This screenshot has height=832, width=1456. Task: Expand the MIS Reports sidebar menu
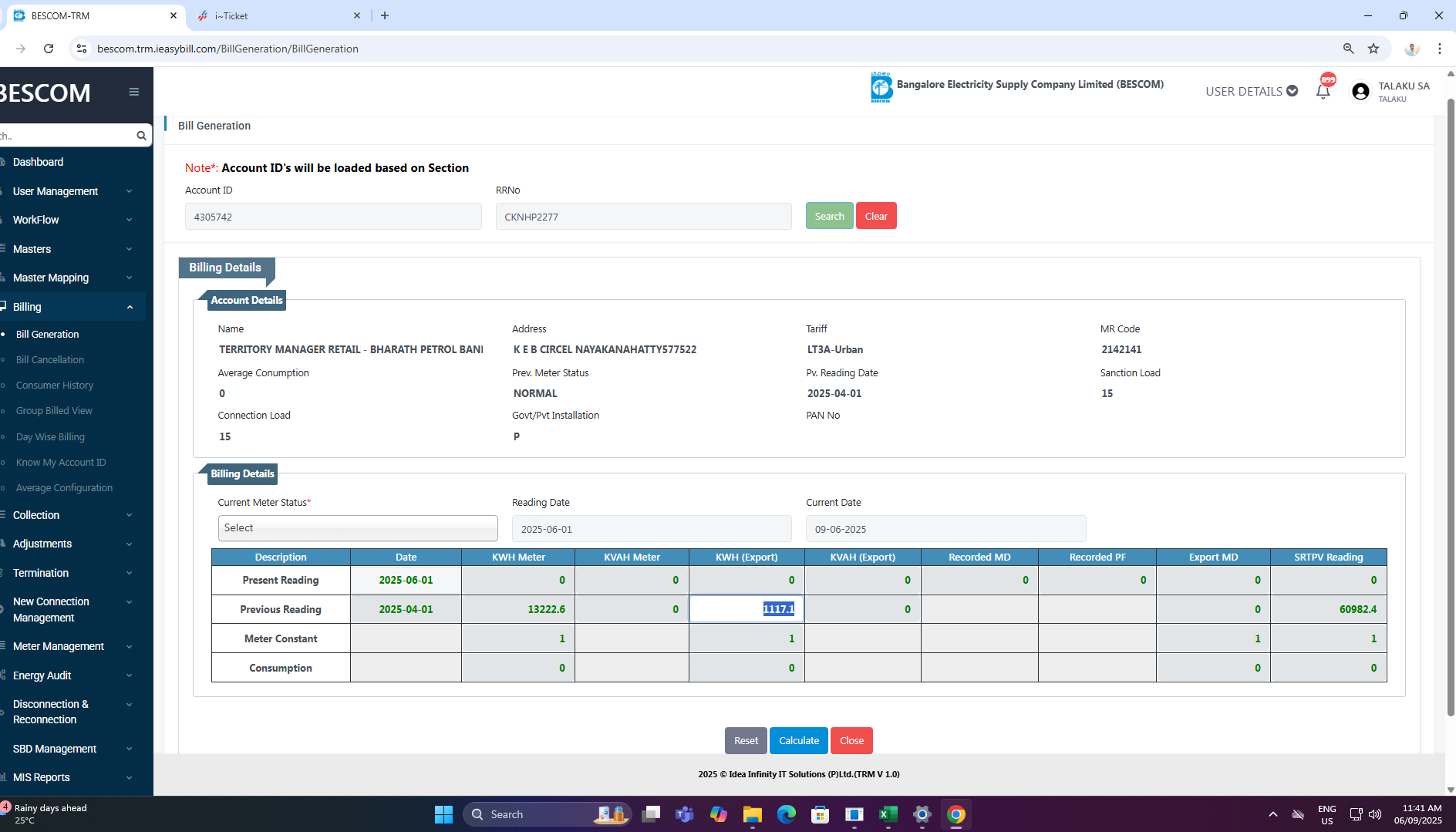point(72,777)
